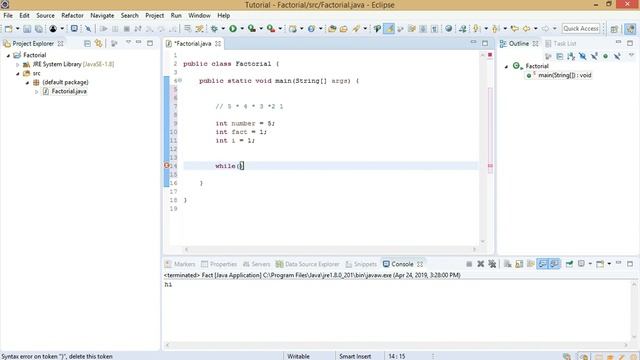Click the Save All toolbar icon

coord(38,29)
